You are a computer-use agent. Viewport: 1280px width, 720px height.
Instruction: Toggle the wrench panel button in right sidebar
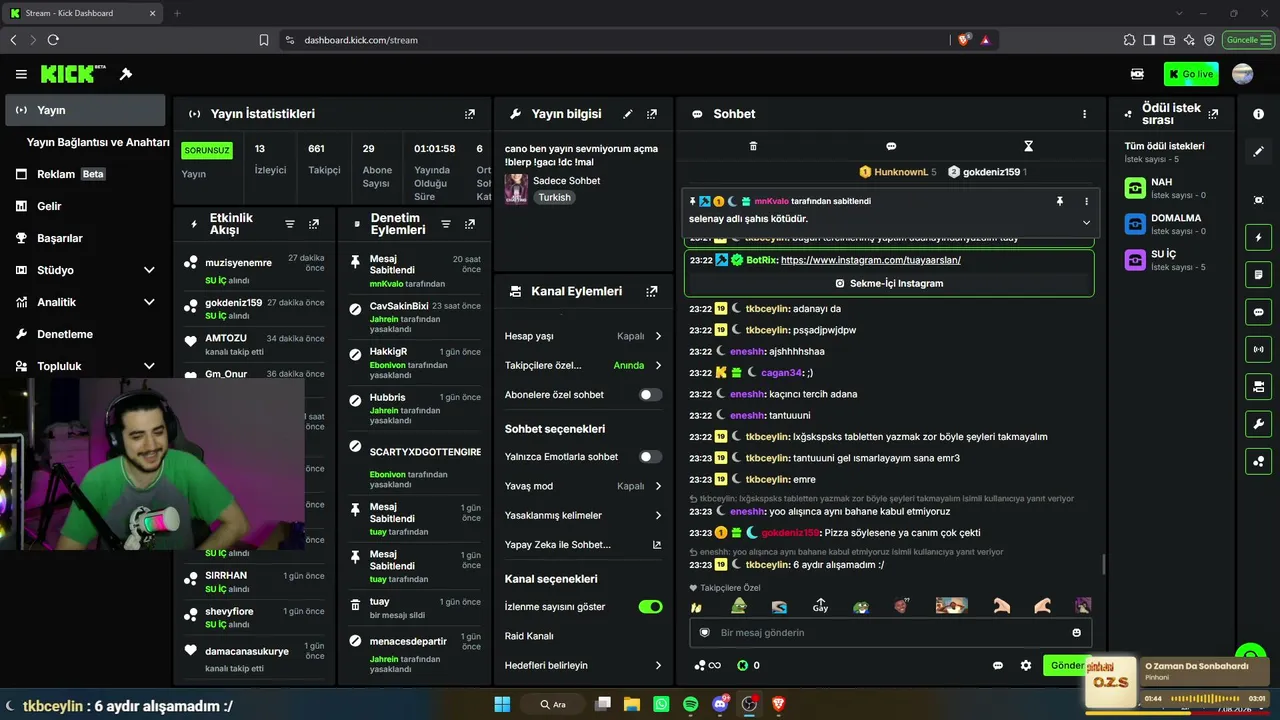(x=1258, y=424)
